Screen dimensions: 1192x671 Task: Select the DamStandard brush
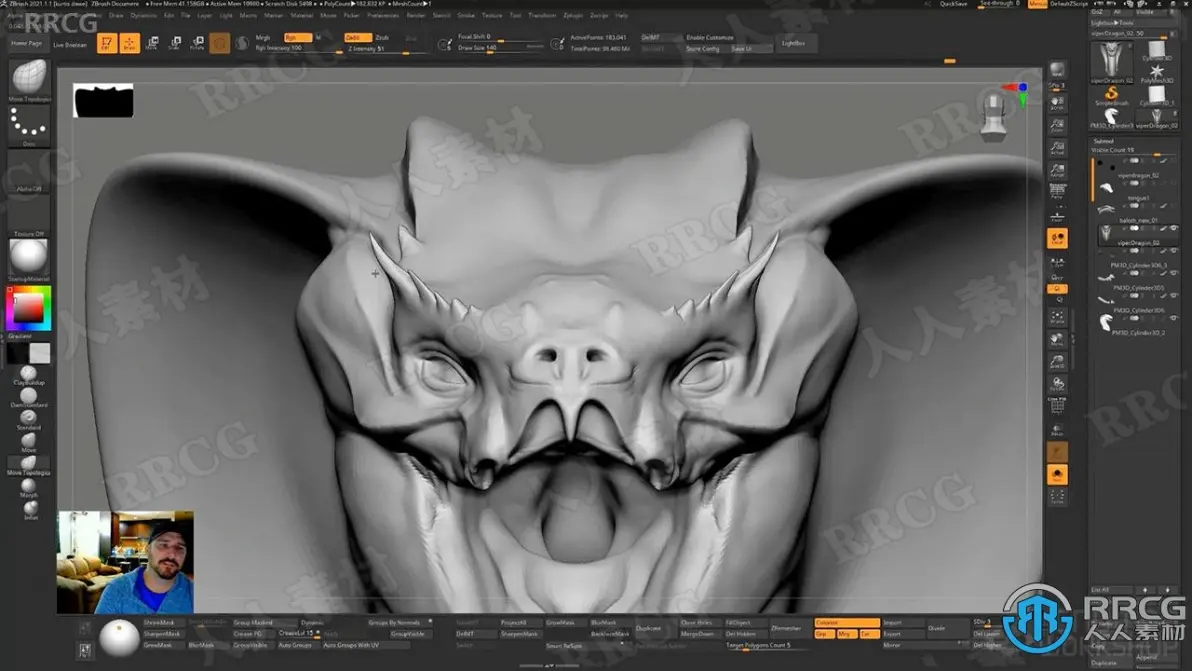tap(29, 397)
